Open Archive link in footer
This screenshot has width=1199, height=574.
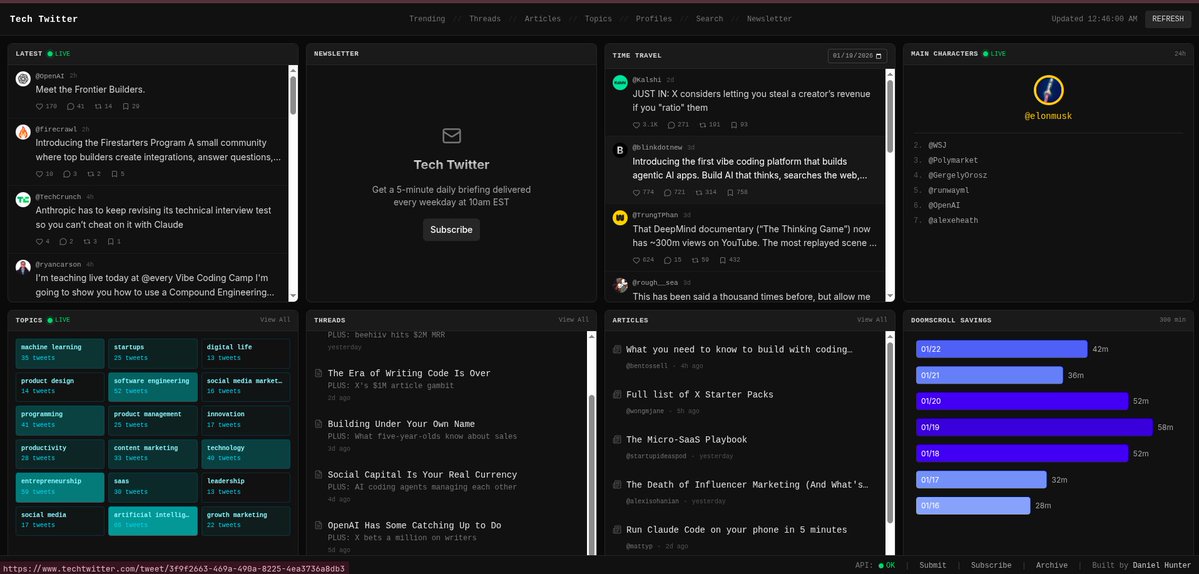pos(1051,566)
